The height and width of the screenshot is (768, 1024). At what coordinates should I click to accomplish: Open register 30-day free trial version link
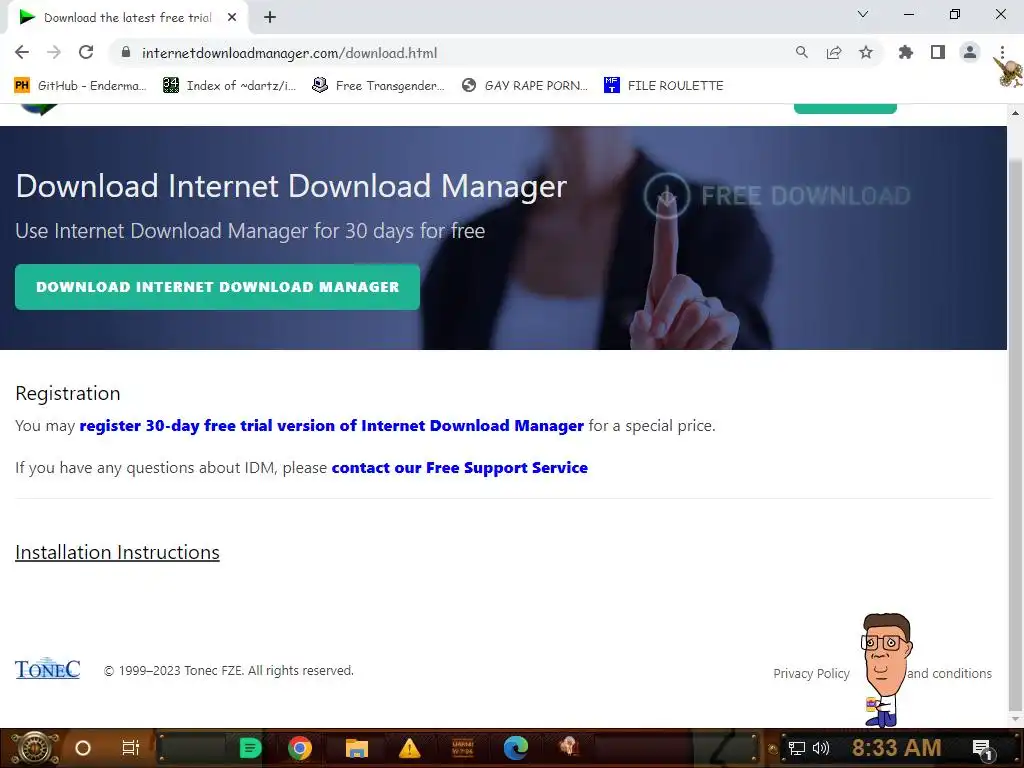coord(332,426)
